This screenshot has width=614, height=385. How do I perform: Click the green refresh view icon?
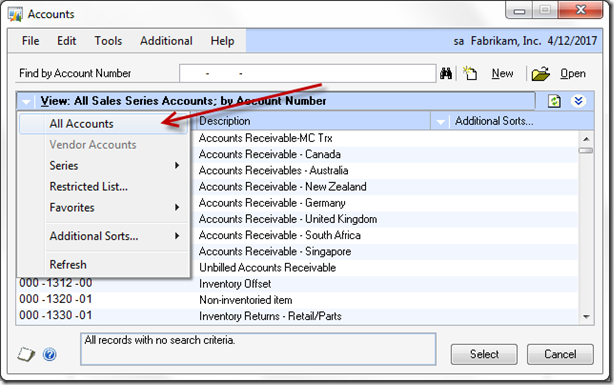tap(554, 101)
